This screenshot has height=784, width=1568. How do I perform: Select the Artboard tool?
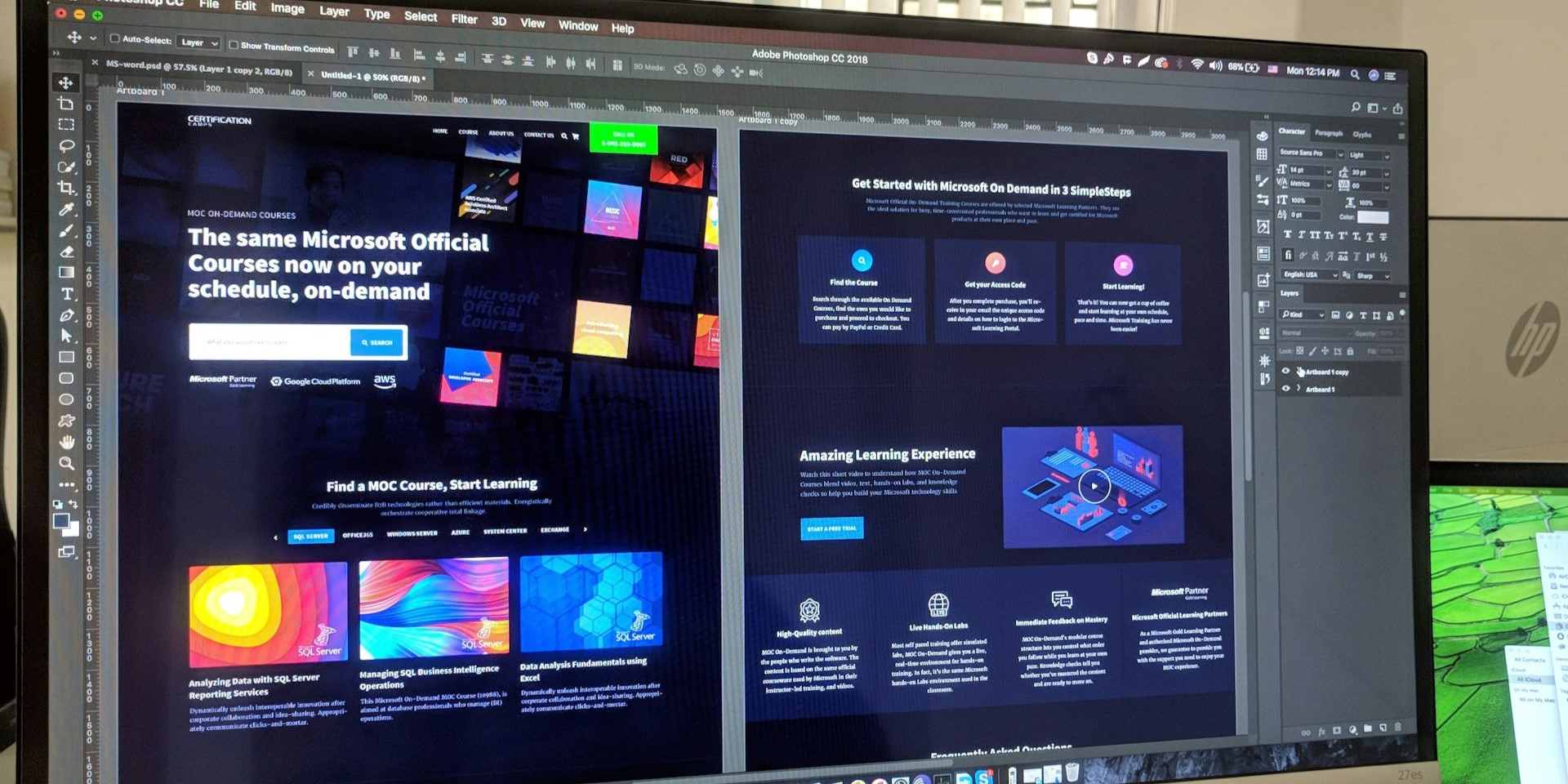tap(66, 104)
